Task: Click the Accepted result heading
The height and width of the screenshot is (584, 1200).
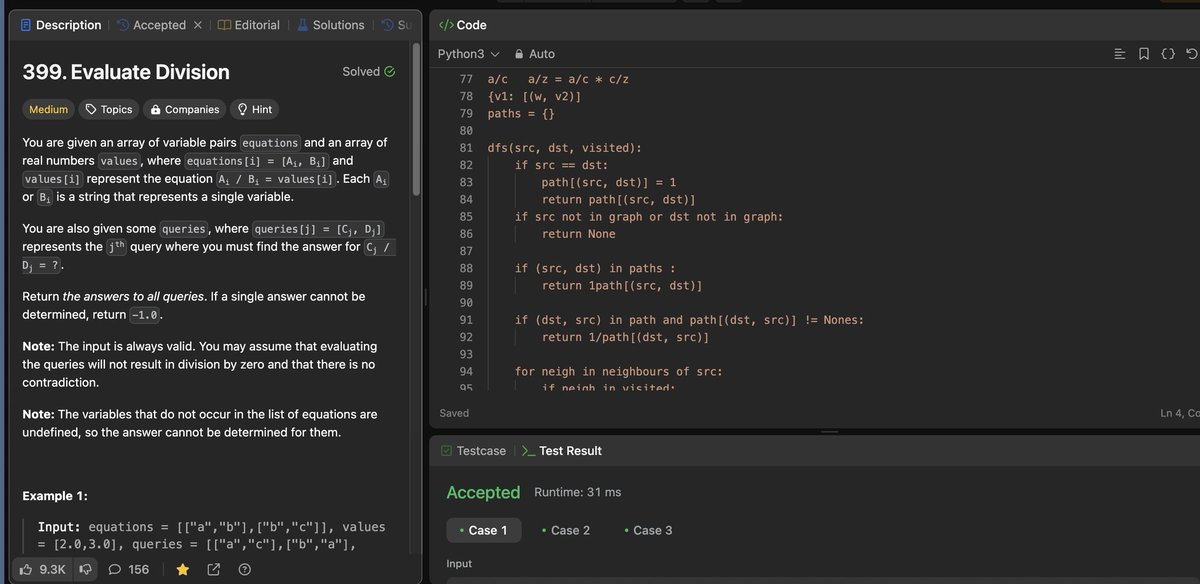Action: coord(483,492)
